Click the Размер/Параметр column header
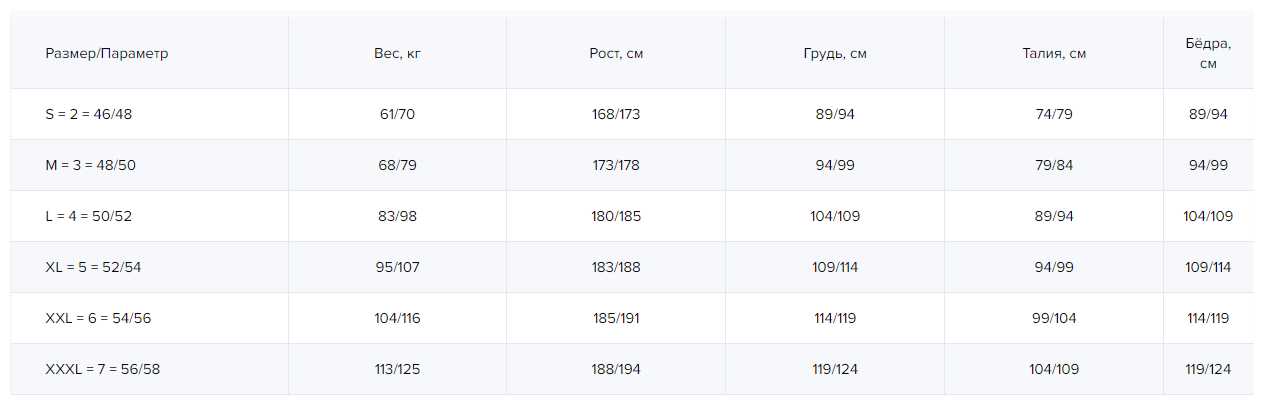This screenshot has width=1264, height=405. click(107, 54)
